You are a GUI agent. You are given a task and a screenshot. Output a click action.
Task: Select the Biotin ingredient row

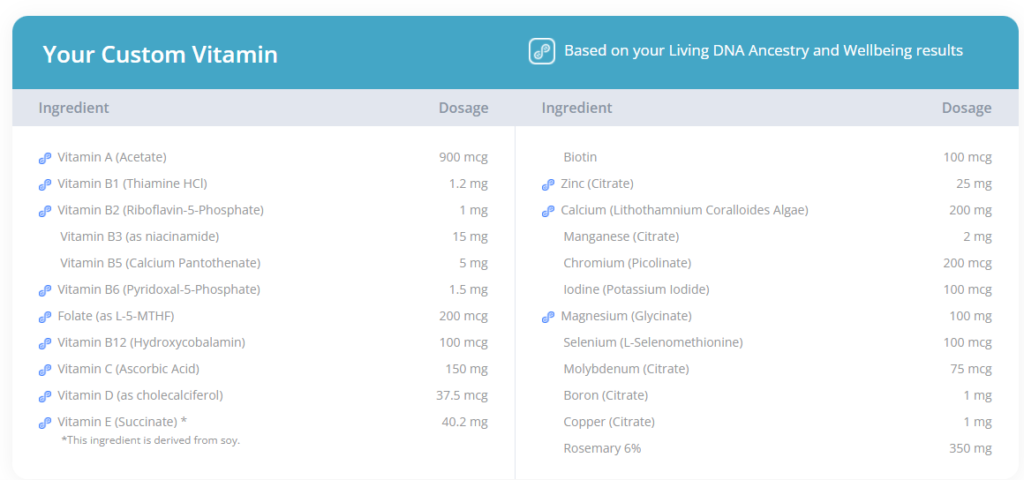click(767, 157)
